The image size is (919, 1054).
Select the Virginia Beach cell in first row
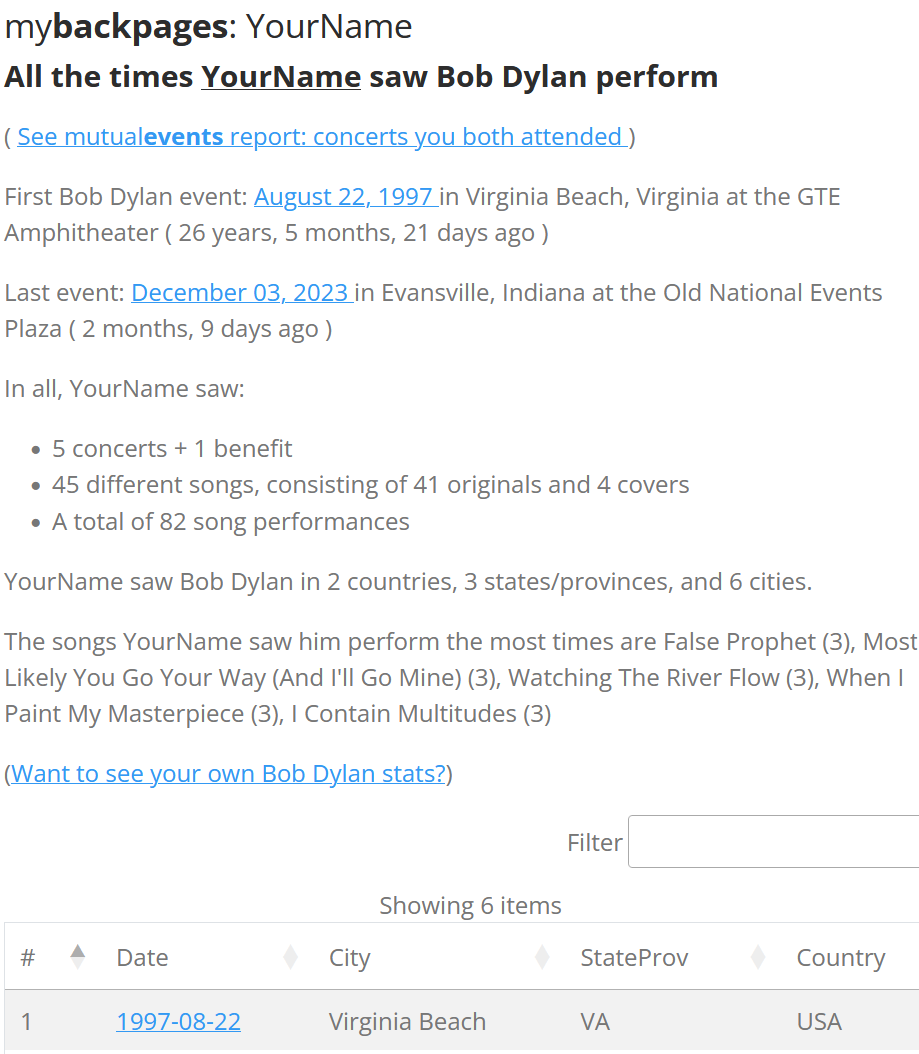coord(407,1021)
